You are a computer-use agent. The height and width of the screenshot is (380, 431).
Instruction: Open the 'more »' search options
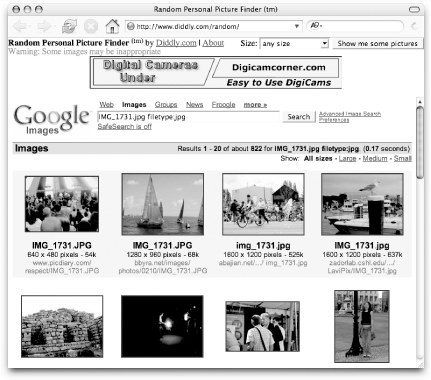255,105
